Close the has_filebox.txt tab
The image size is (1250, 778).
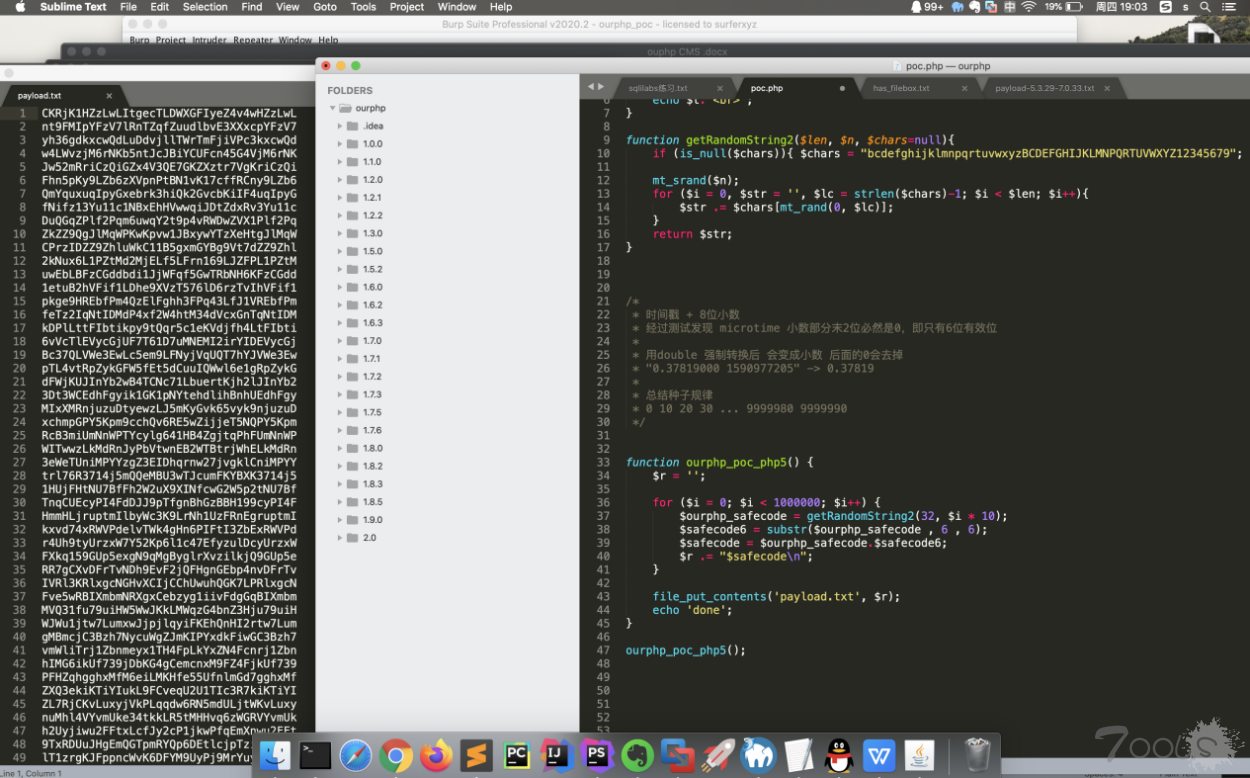pyautogui.click(x=964, y=88)
